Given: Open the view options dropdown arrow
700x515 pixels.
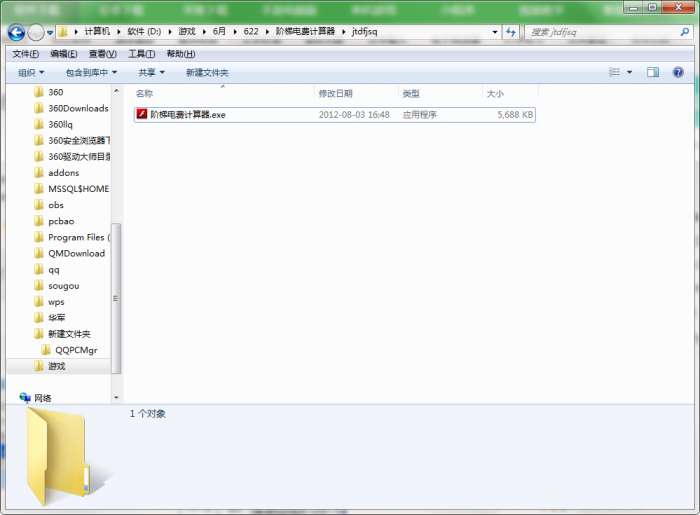Looking at the screenshot, I should click(629, 72).
